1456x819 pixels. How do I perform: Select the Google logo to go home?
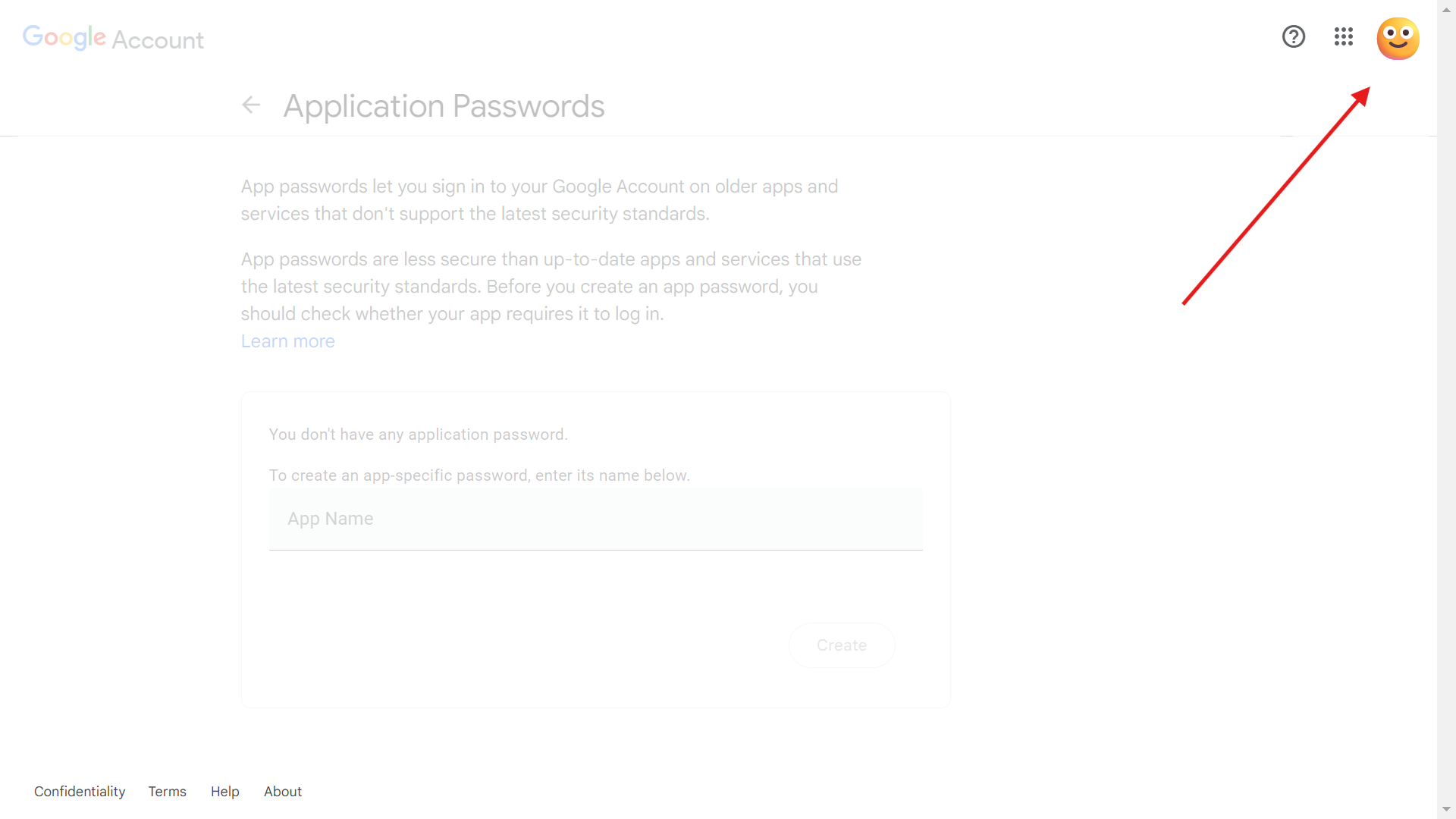(x=64, y=37)
